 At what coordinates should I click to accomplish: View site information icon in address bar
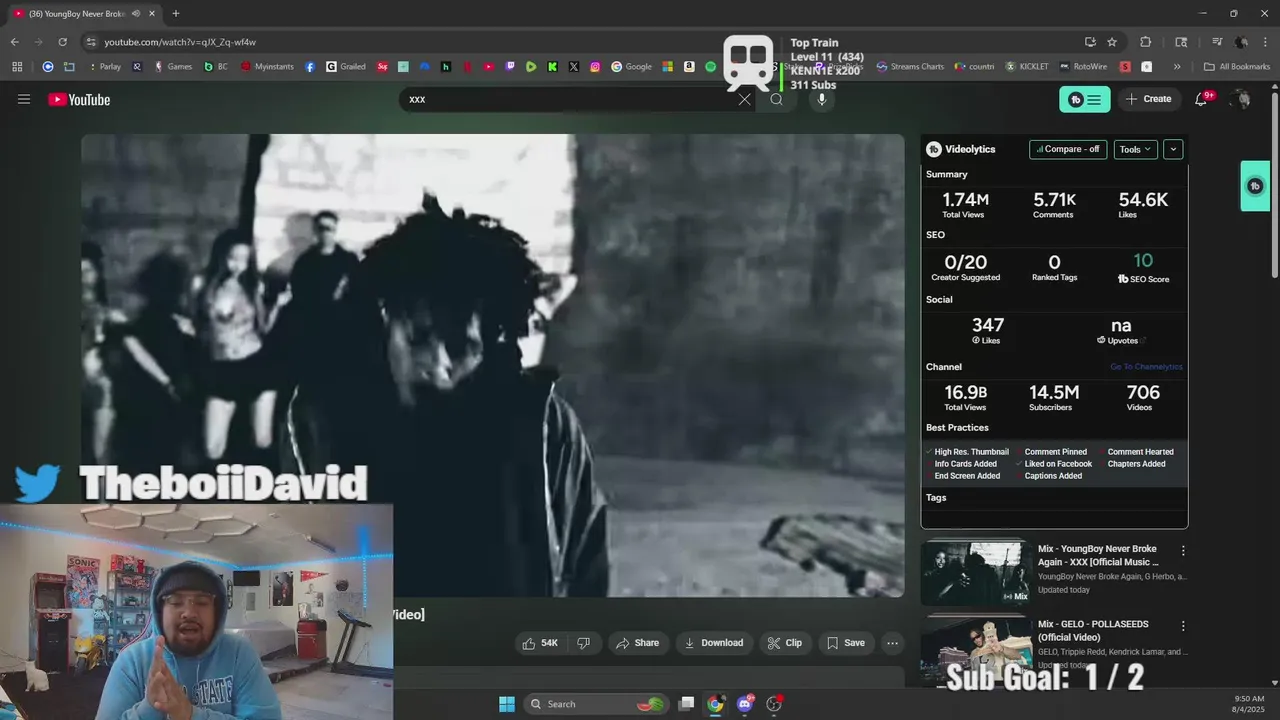(x=91, y=42)
